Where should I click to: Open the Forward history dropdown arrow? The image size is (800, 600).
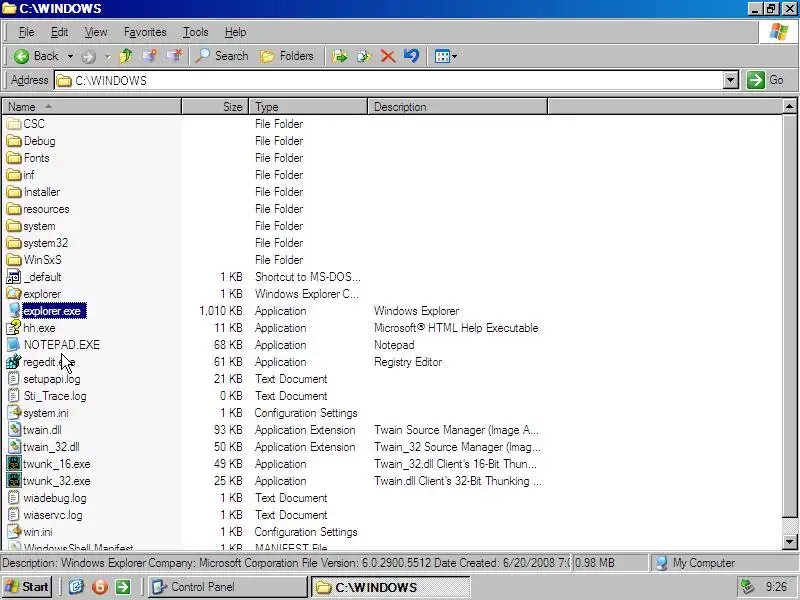(108, 57)
